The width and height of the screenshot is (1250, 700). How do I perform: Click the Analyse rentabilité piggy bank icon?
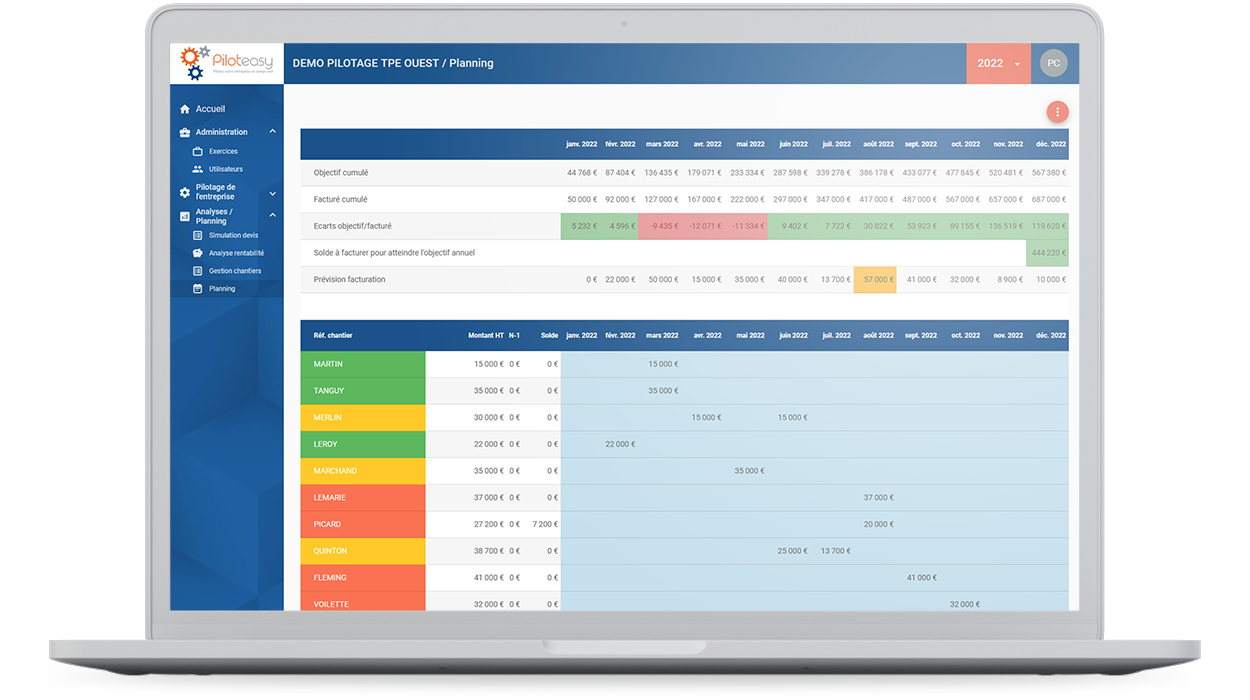tap(197, 253)
